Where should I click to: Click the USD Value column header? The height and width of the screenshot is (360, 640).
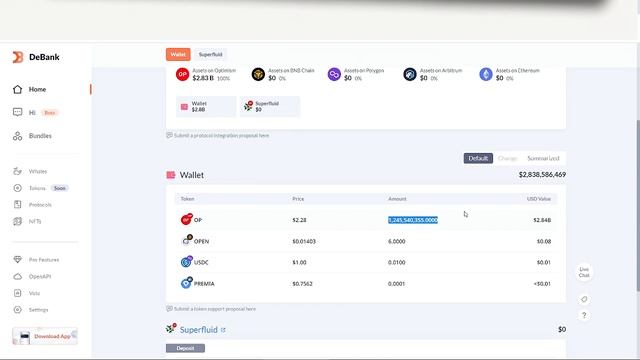539,199
